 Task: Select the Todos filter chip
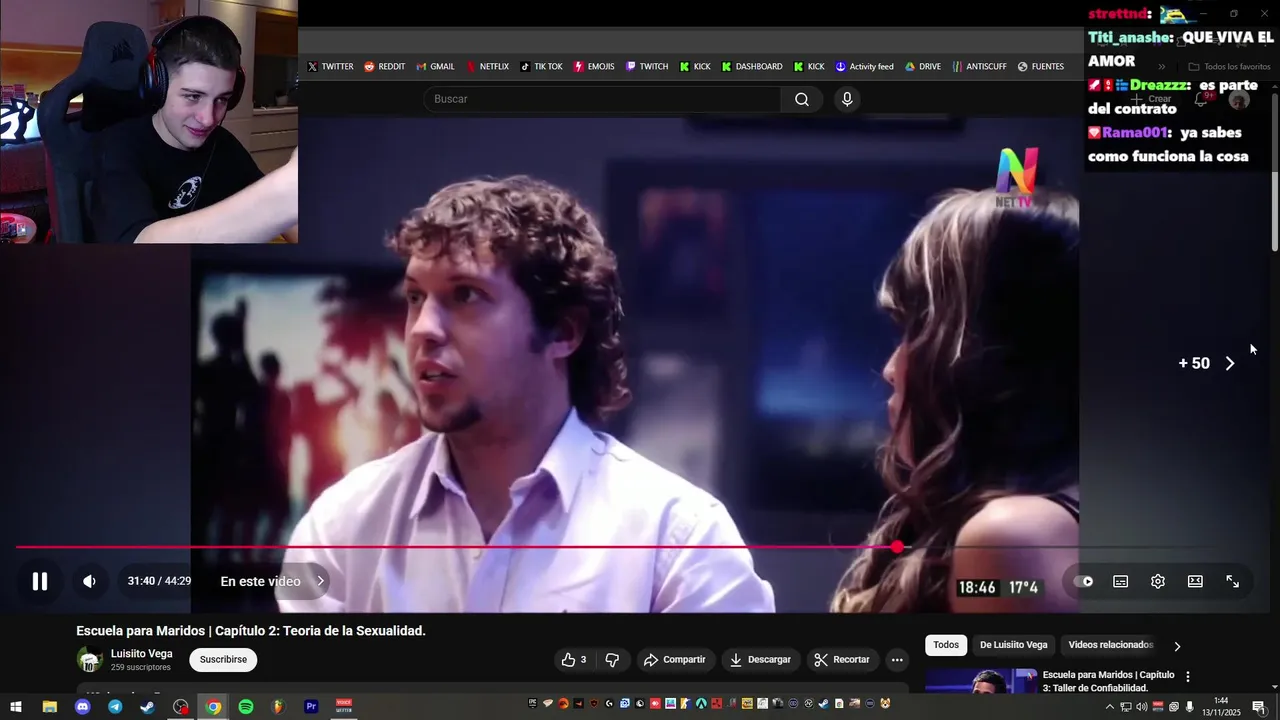pyautogui.click(x=946, y=645)
